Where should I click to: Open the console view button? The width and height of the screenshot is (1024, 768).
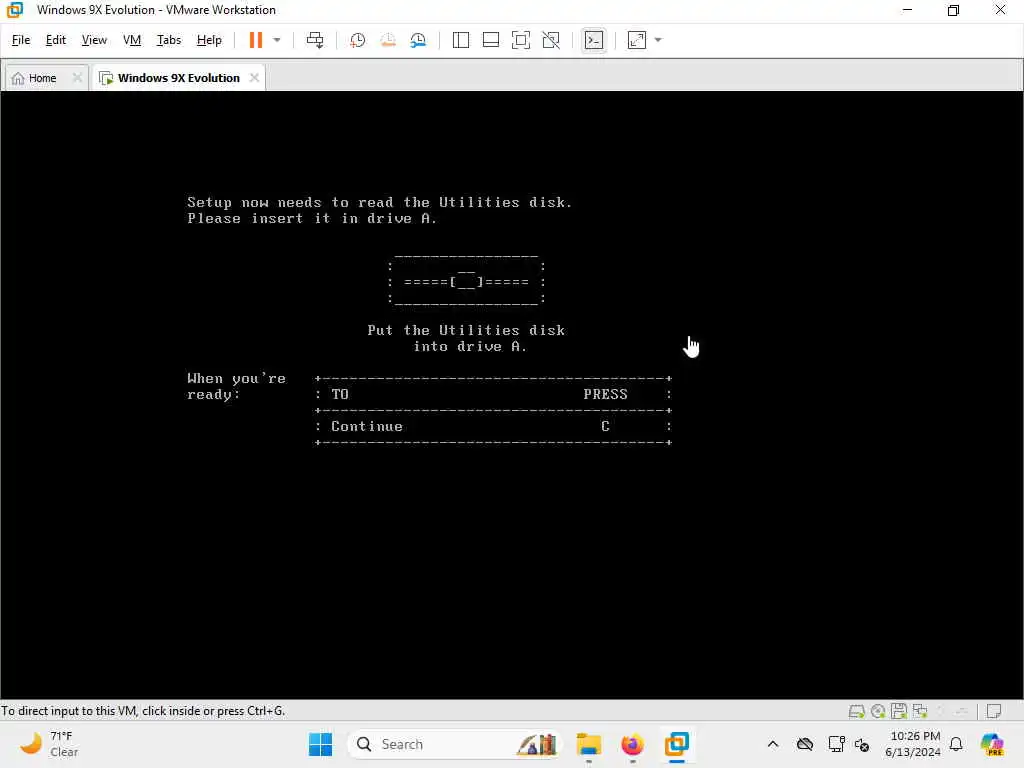[594, 40]
